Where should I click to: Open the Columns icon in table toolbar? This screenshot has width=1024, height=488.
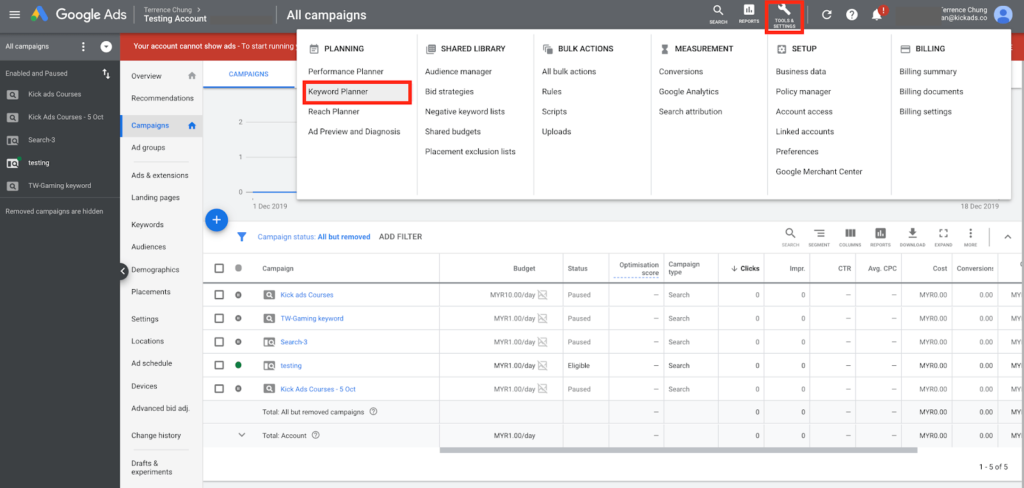pos(850,236)
